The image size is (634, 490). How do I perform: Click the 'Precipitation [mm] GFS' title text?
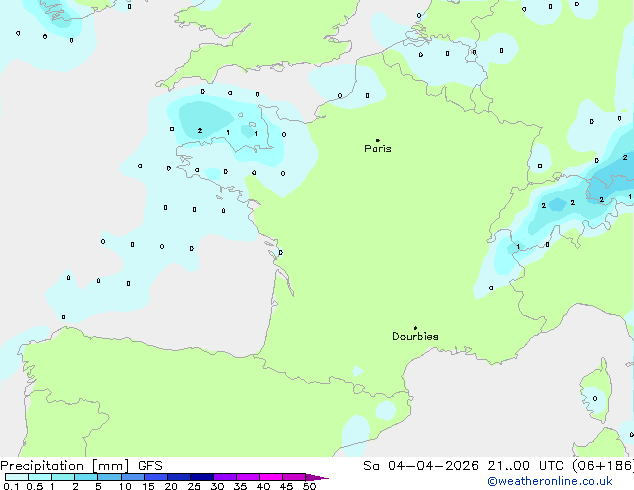81,466
